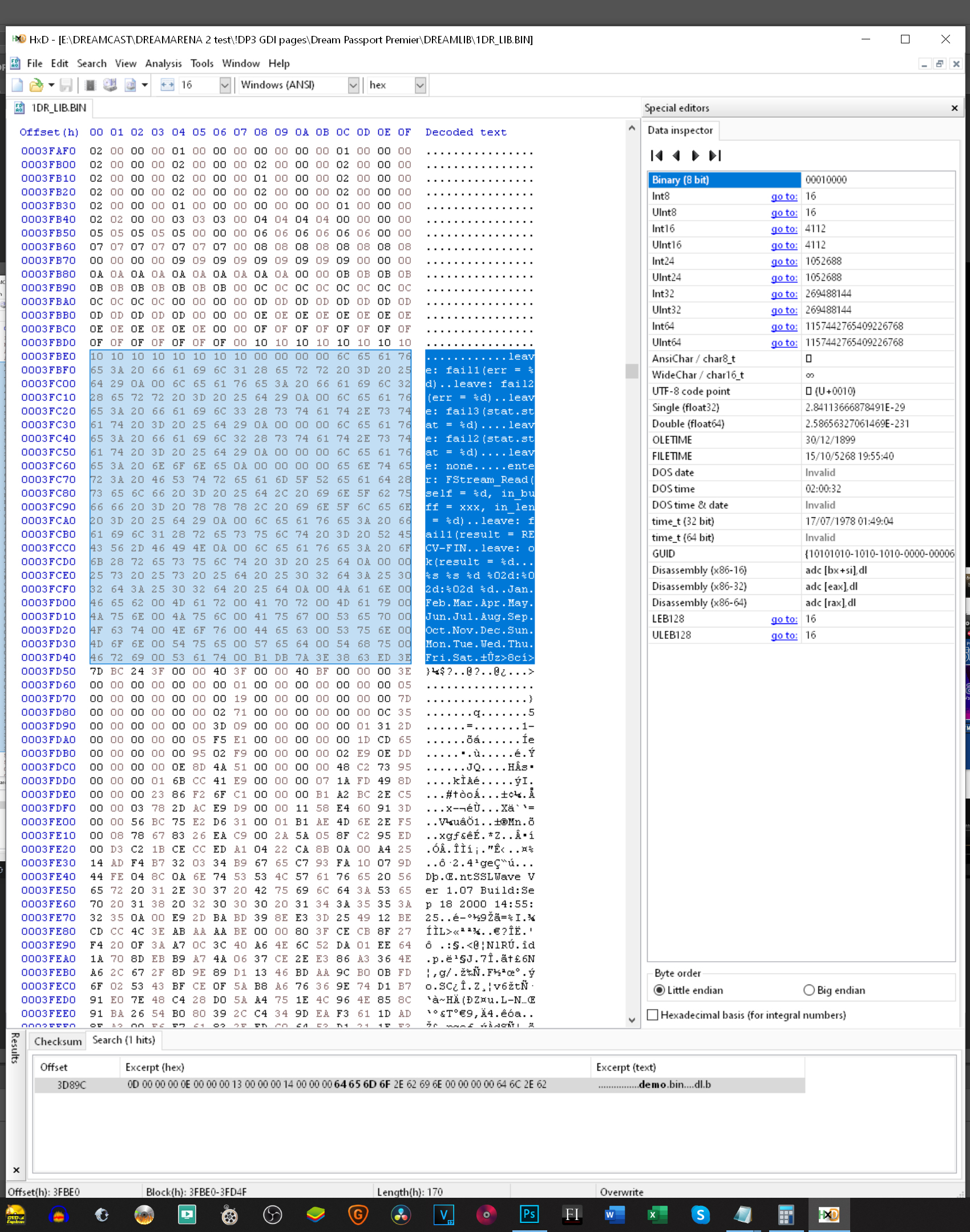Switch to the Checksum results tab
Viewport: 970px width, 1232px height.
(x=58, y=1041)
